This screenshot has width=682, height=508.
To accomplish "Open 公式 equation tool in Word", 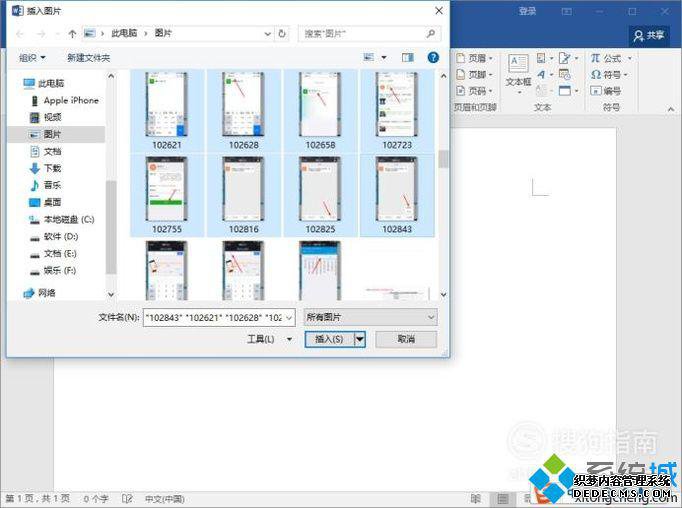I will [x=611, y=58].
